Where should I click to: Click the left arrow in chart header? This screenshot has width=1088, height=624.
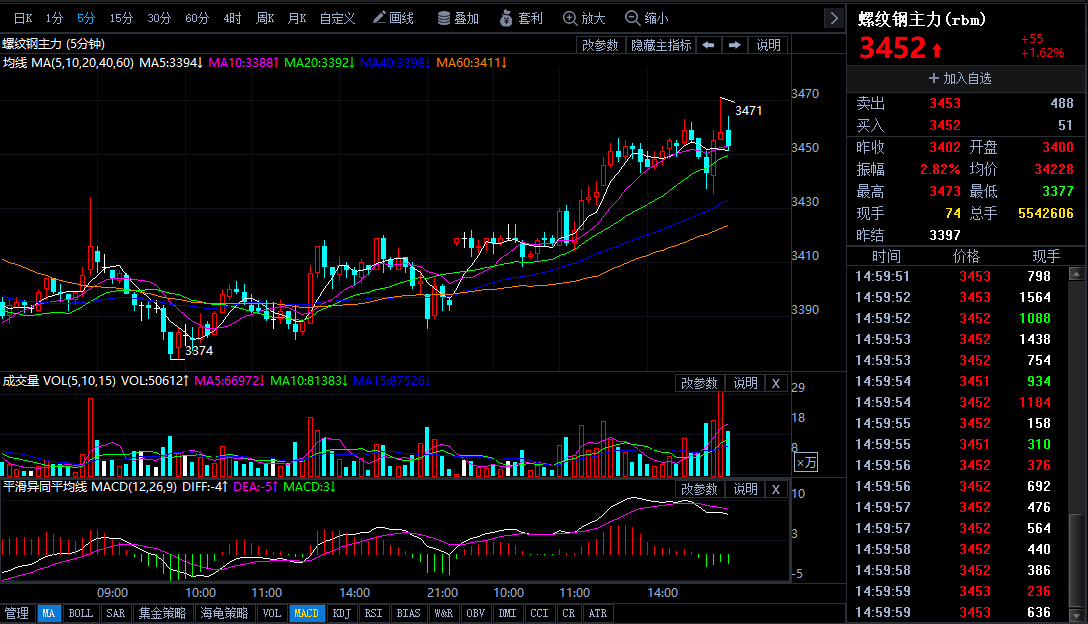point(708,45)
